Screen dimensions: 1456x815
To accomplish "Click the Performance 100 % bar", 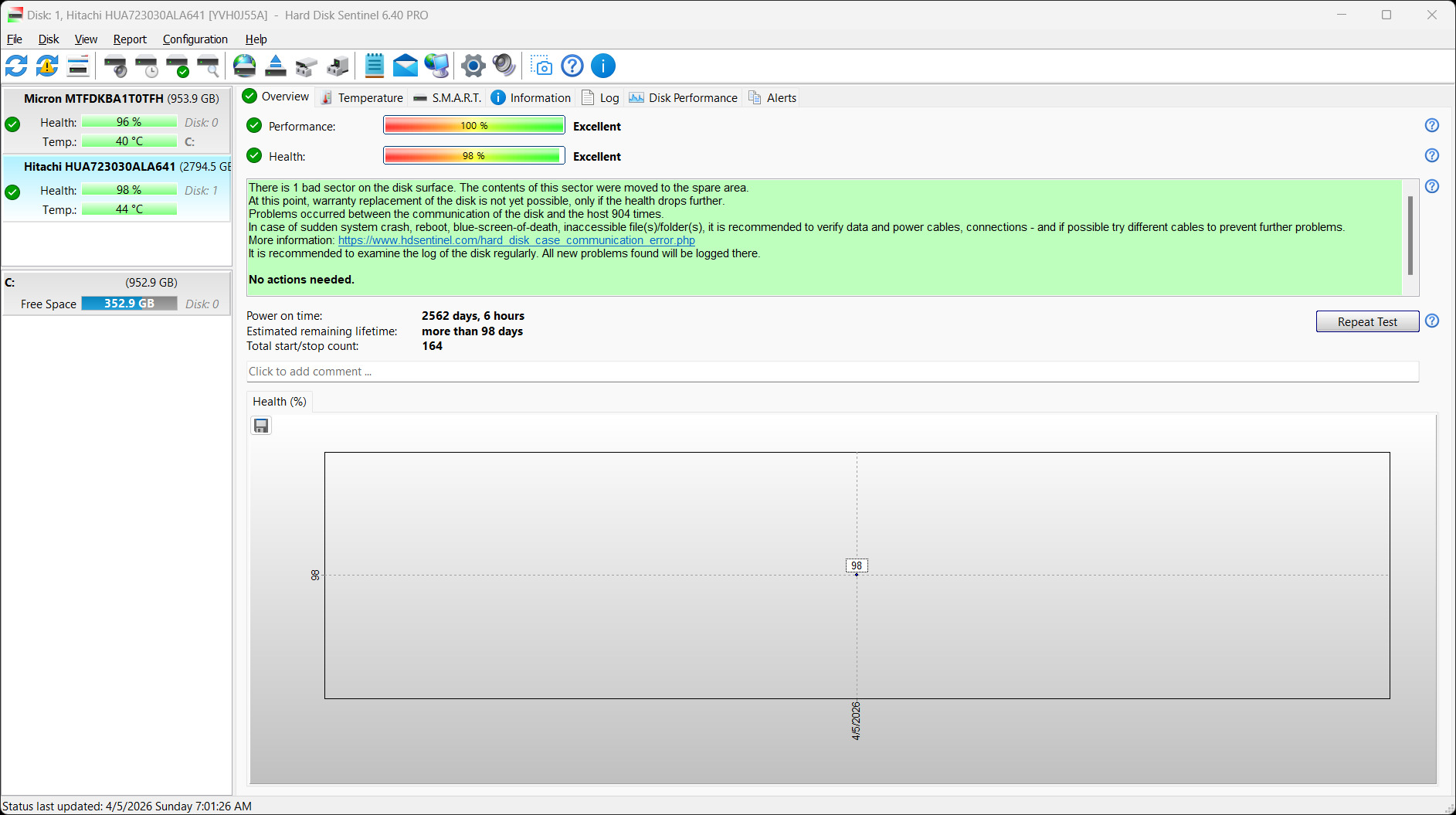I will click(474, 126).
